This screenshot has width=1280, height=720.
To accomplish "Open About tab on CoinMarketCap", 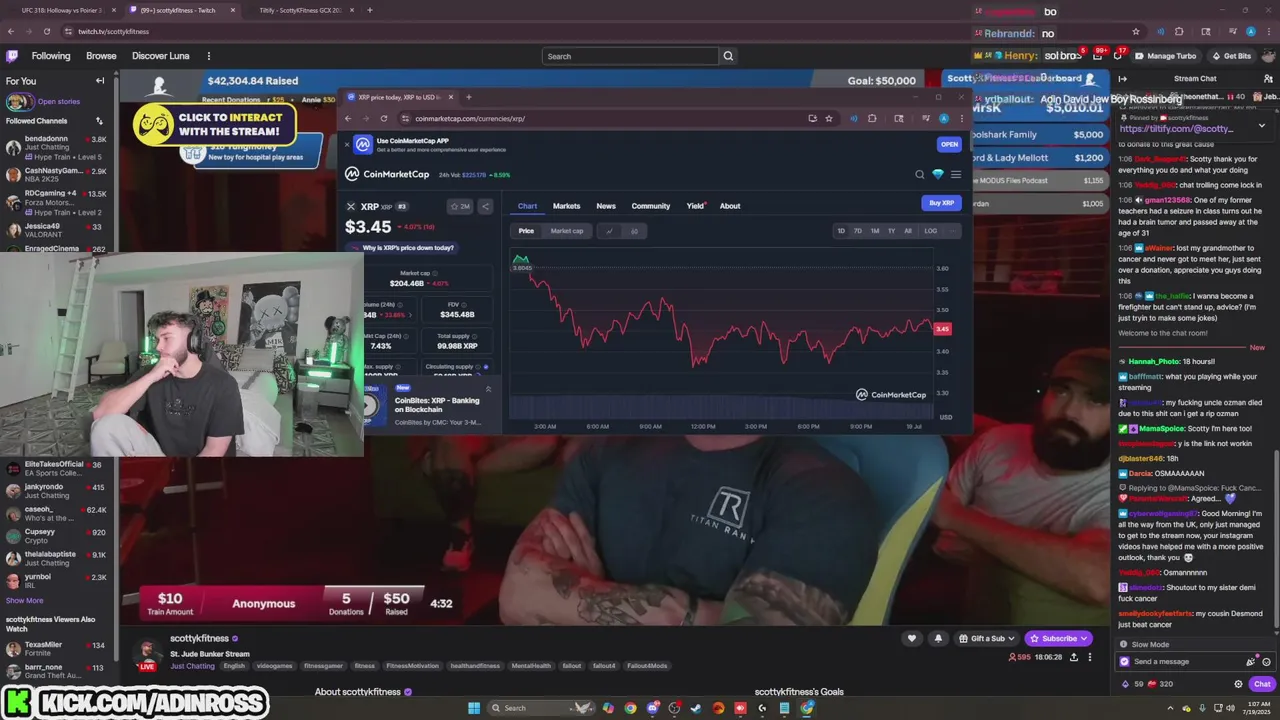I will 730,206.
